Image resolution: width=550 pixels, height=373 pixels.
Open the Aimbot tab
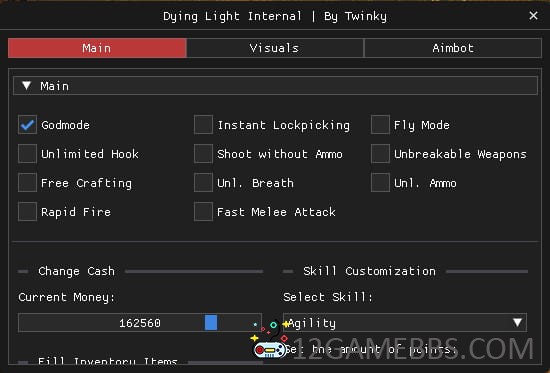[453, 48]
